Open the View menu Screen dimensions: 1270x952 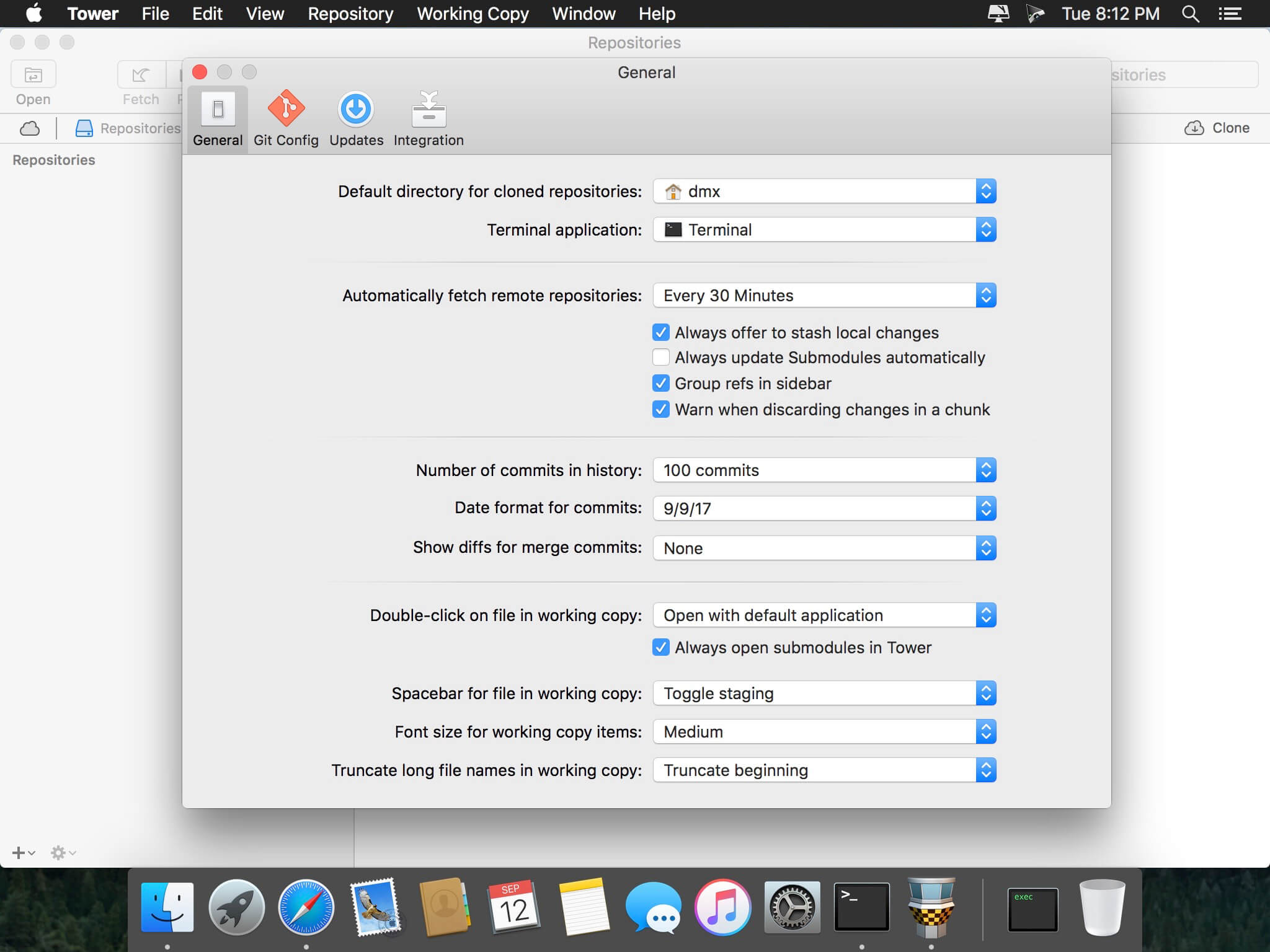point(265,14)
